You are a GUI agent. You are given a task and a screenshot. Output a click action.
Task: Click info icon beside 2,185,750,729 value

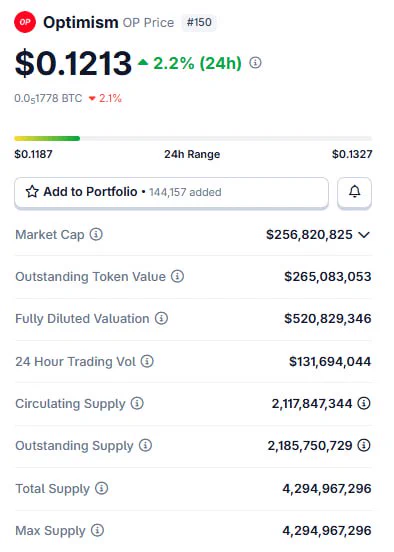point(364,445)
